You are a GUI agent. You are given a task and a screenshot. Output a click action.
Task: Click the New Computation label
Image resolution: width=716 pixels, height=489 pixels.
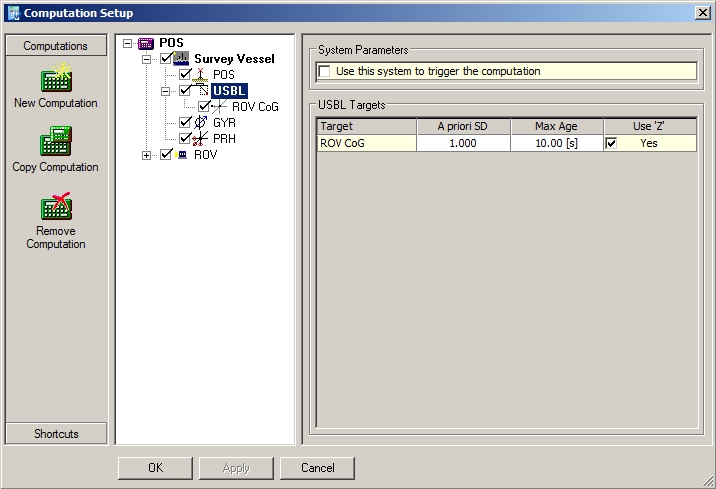point(56,103)
